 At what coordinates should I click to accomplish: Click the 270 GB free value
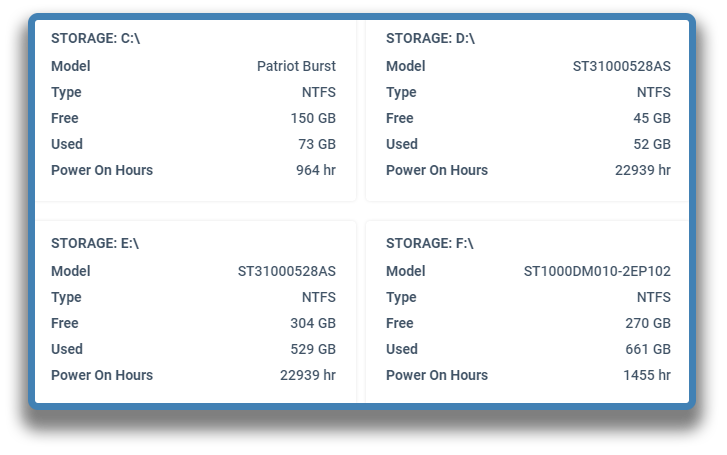pos(648,323)
